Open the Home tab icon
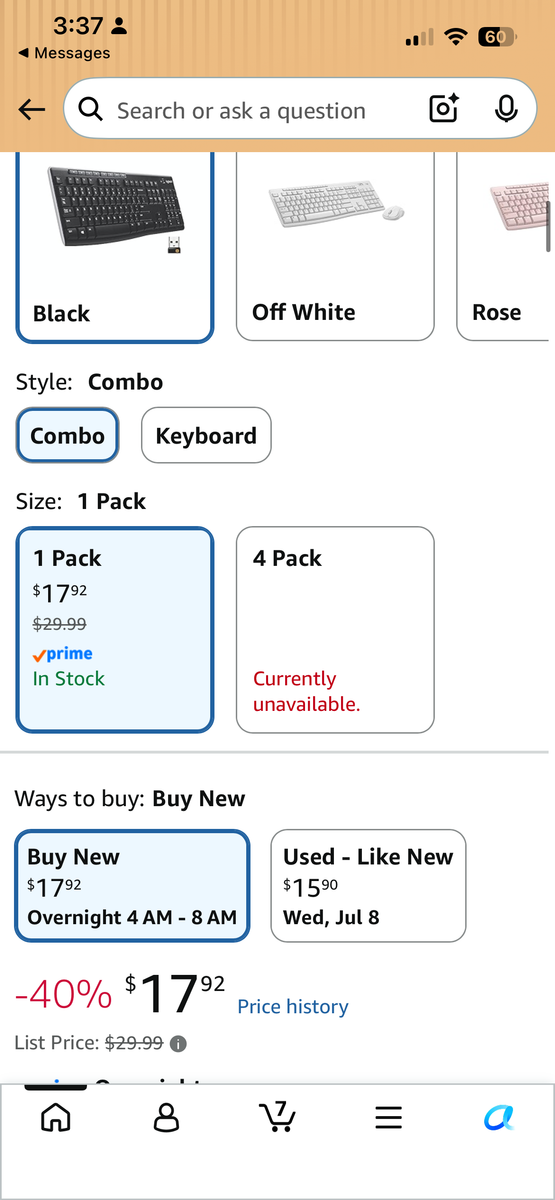Viewport: 555px width, 1200px height. pyautogui.click(x=55, y=1116)
